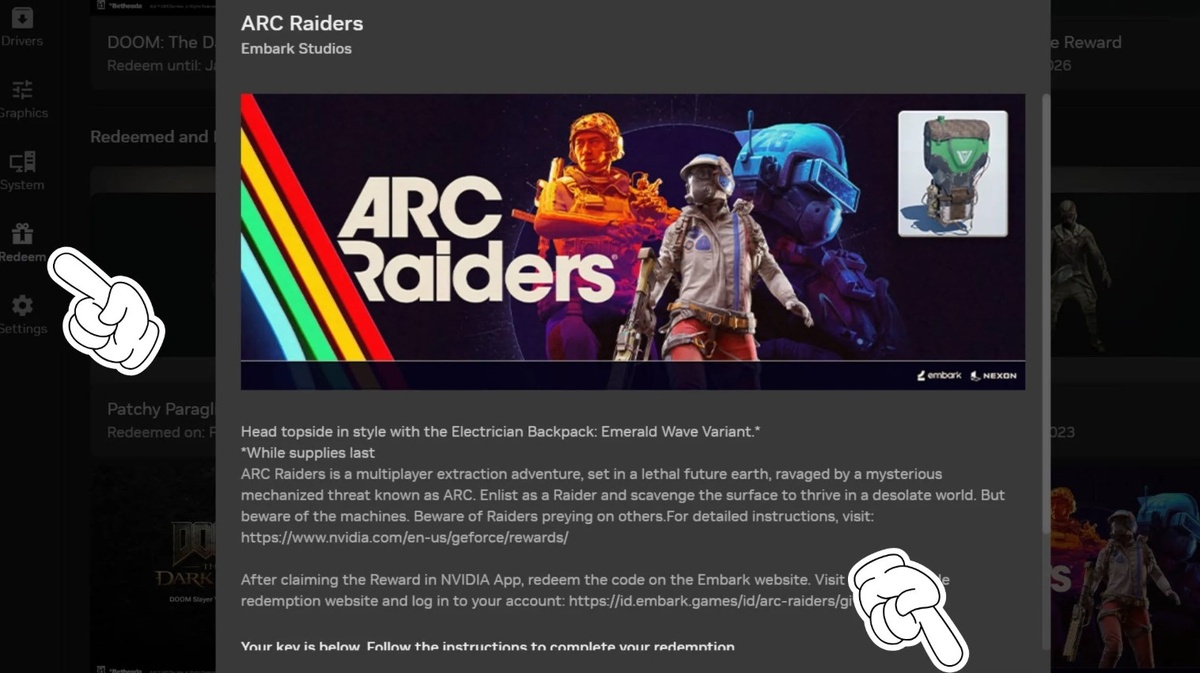Open the DOOM Dark Ages thumbnail at bottom left
Screen dimensions: 1200x673
pyautogui.click(x=152, y=566)
